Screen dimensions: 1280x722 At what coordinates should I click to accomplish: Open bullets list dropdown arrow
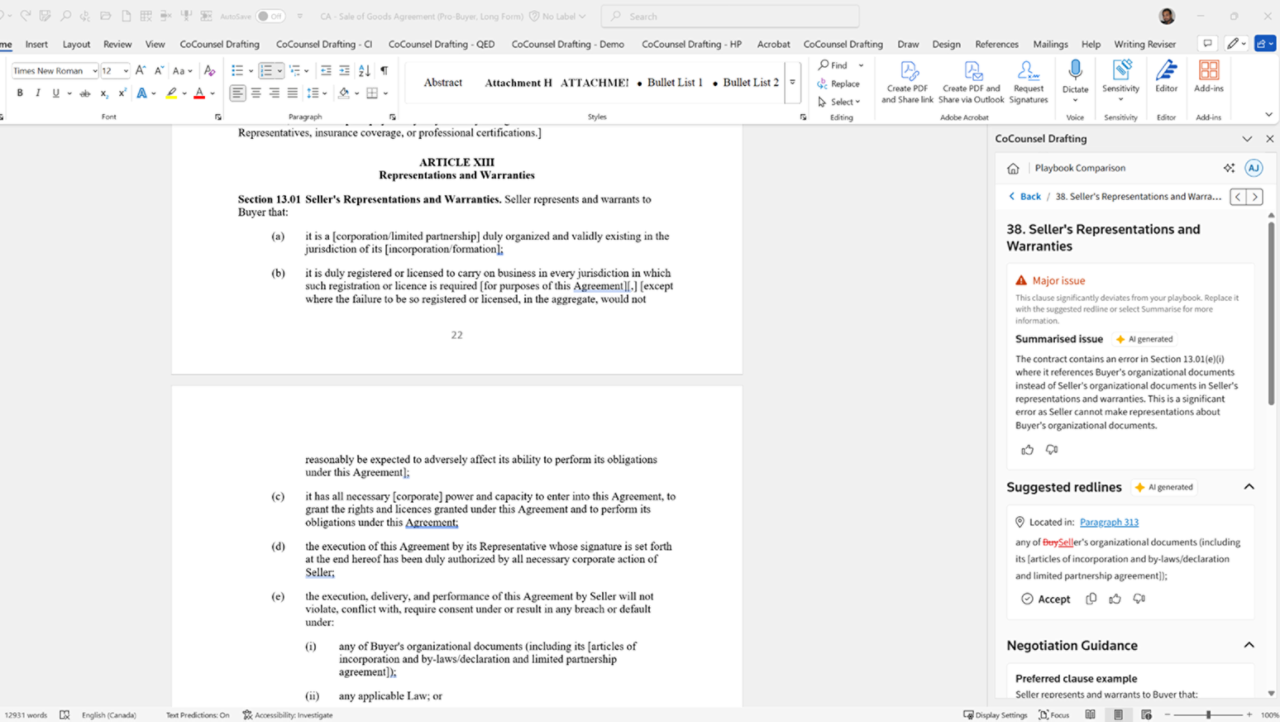coord(250,71)
